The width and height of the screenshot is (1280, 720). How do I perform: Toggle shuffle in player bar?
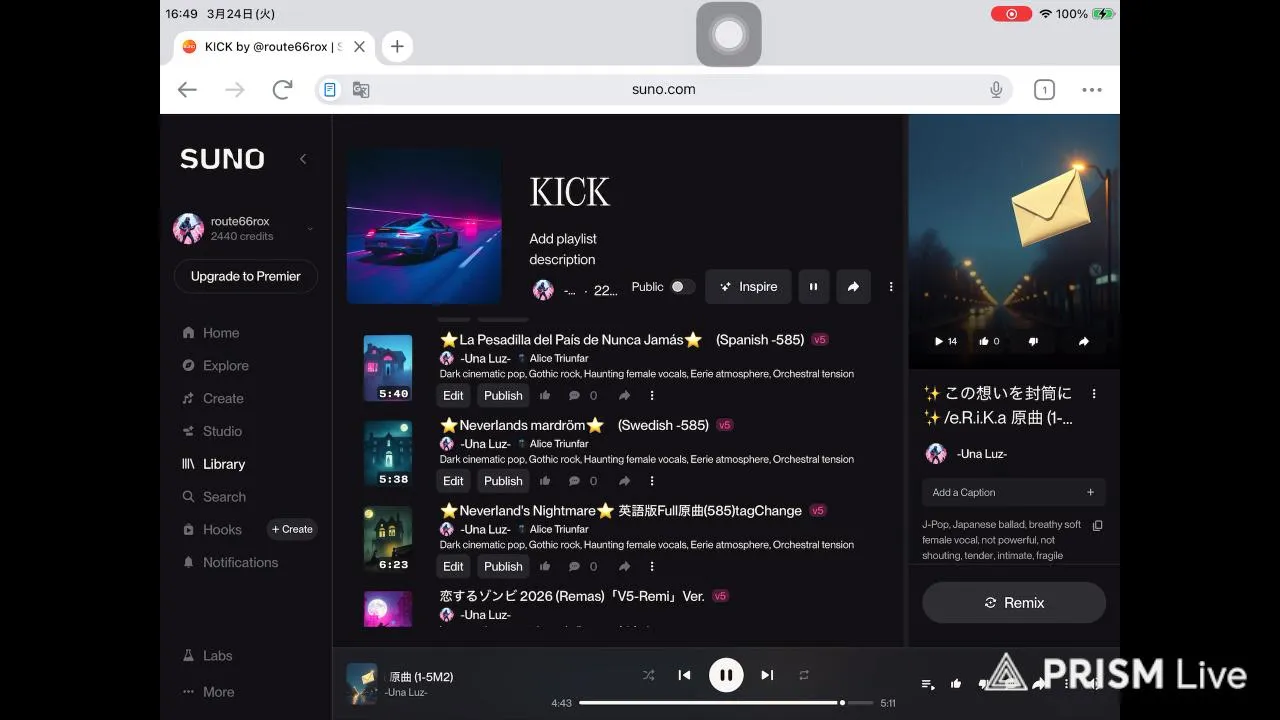click(648, 675)
